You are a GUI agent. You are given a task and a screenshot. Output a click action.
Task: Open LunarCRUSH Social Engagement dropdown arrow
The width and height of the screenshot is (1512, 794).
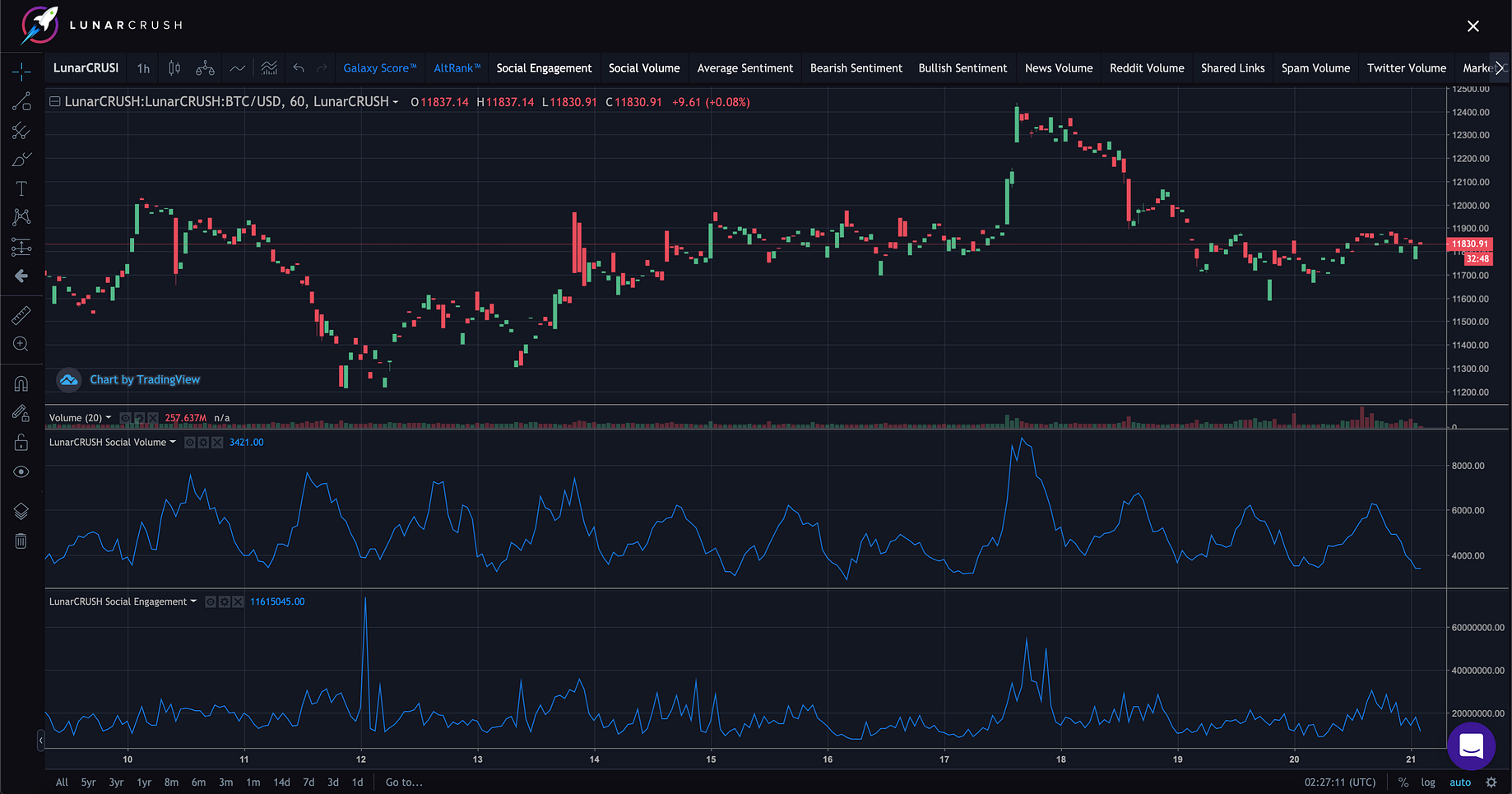tap(193, 602)
